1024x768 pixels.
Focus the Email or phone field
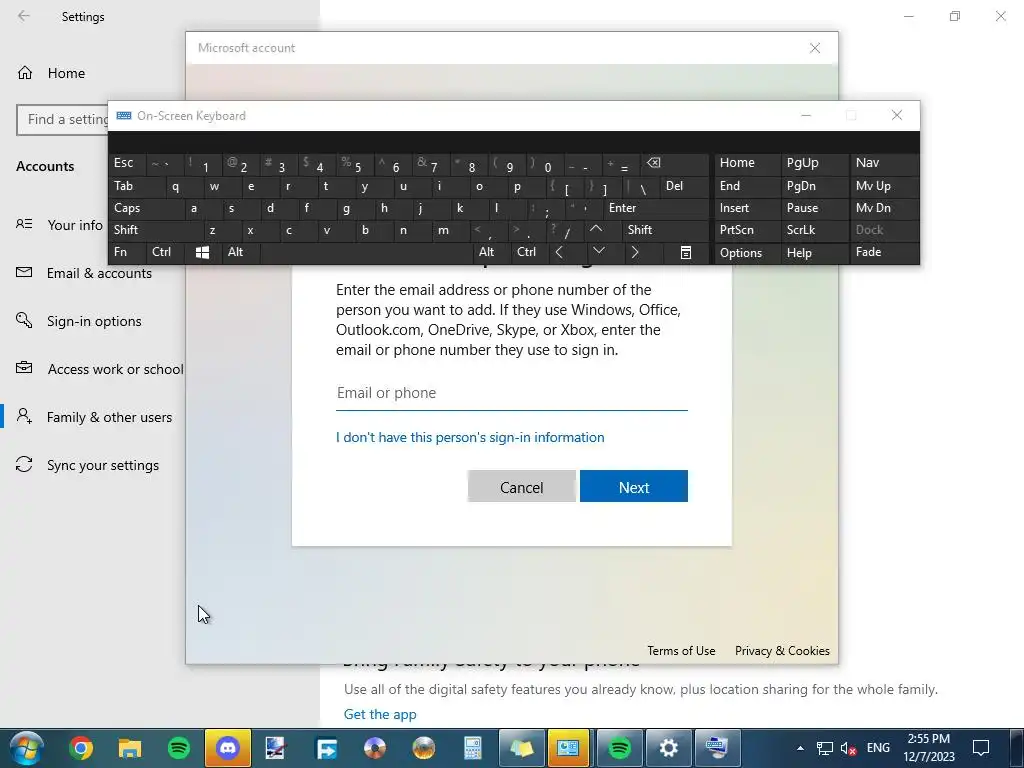tap(511, 393)
